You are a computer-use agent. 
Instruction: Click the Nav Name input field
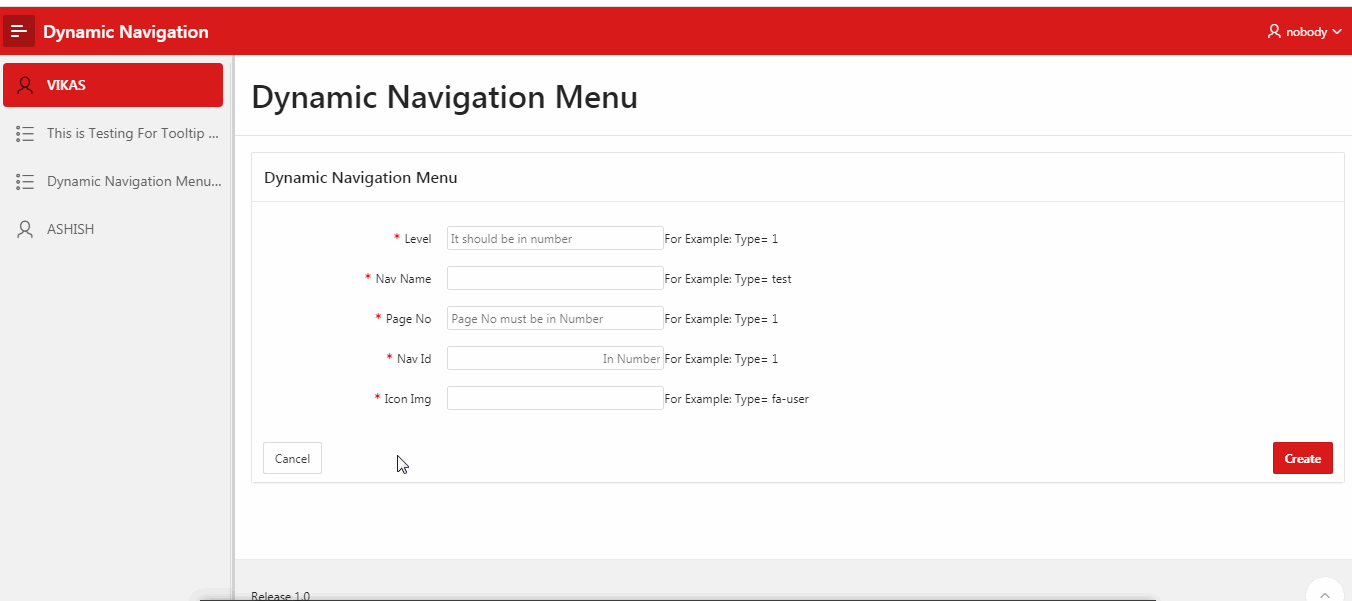554,278
